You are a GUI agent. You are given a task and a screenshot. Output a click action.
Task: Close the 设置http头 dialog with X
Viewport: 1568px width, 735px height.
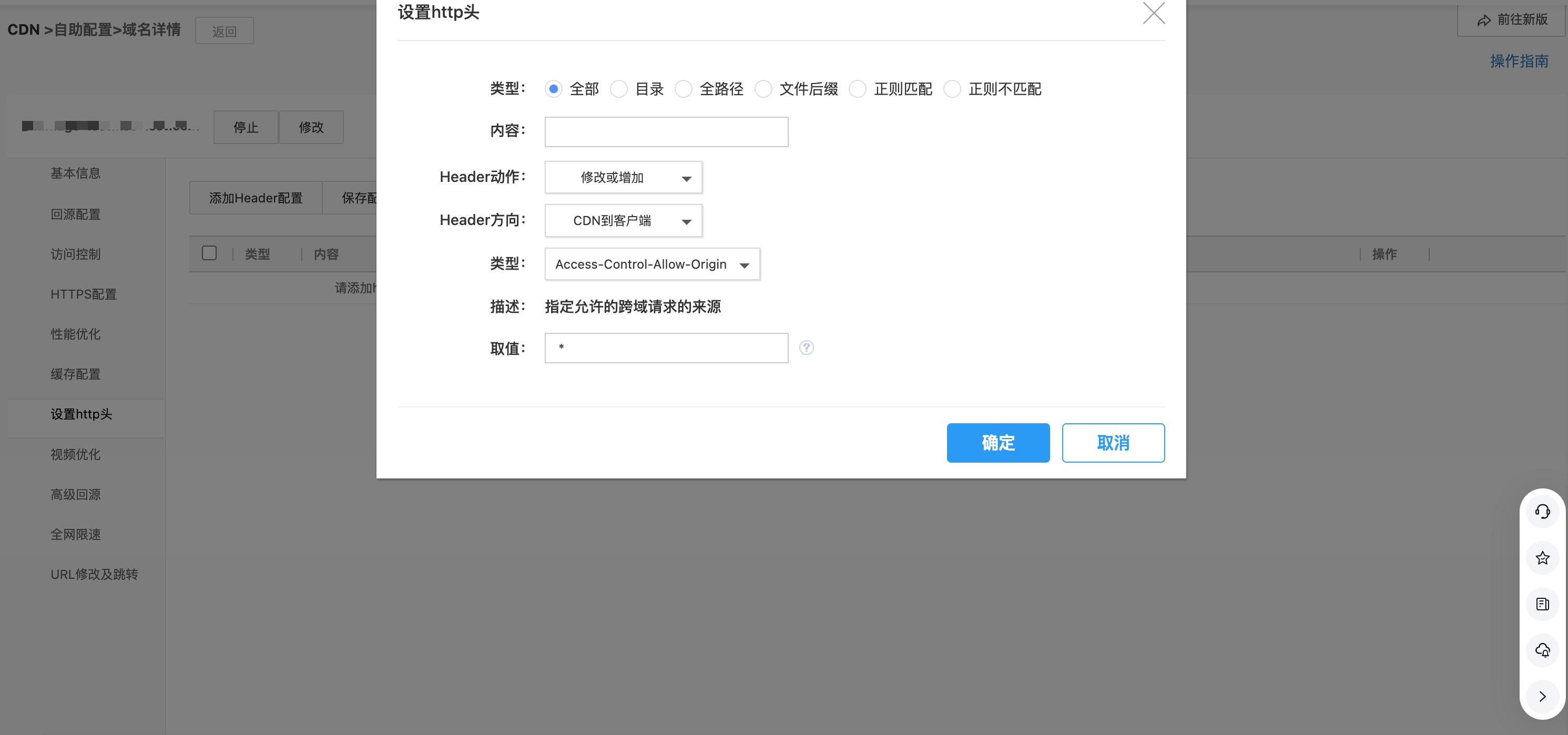[1153, 13]
